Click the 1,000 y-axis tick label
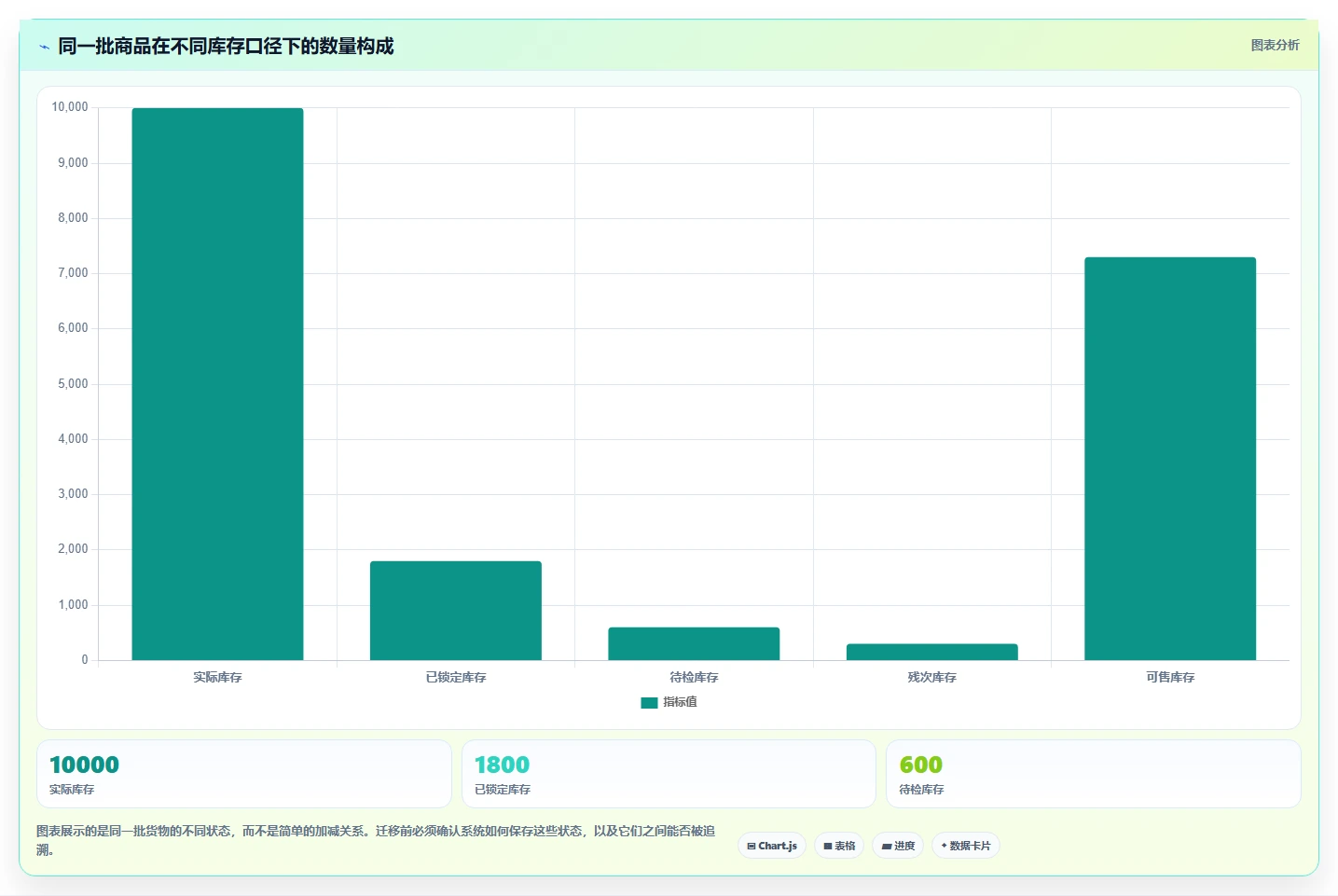Viewport: 1338px width, 896px height. [73, 605]
